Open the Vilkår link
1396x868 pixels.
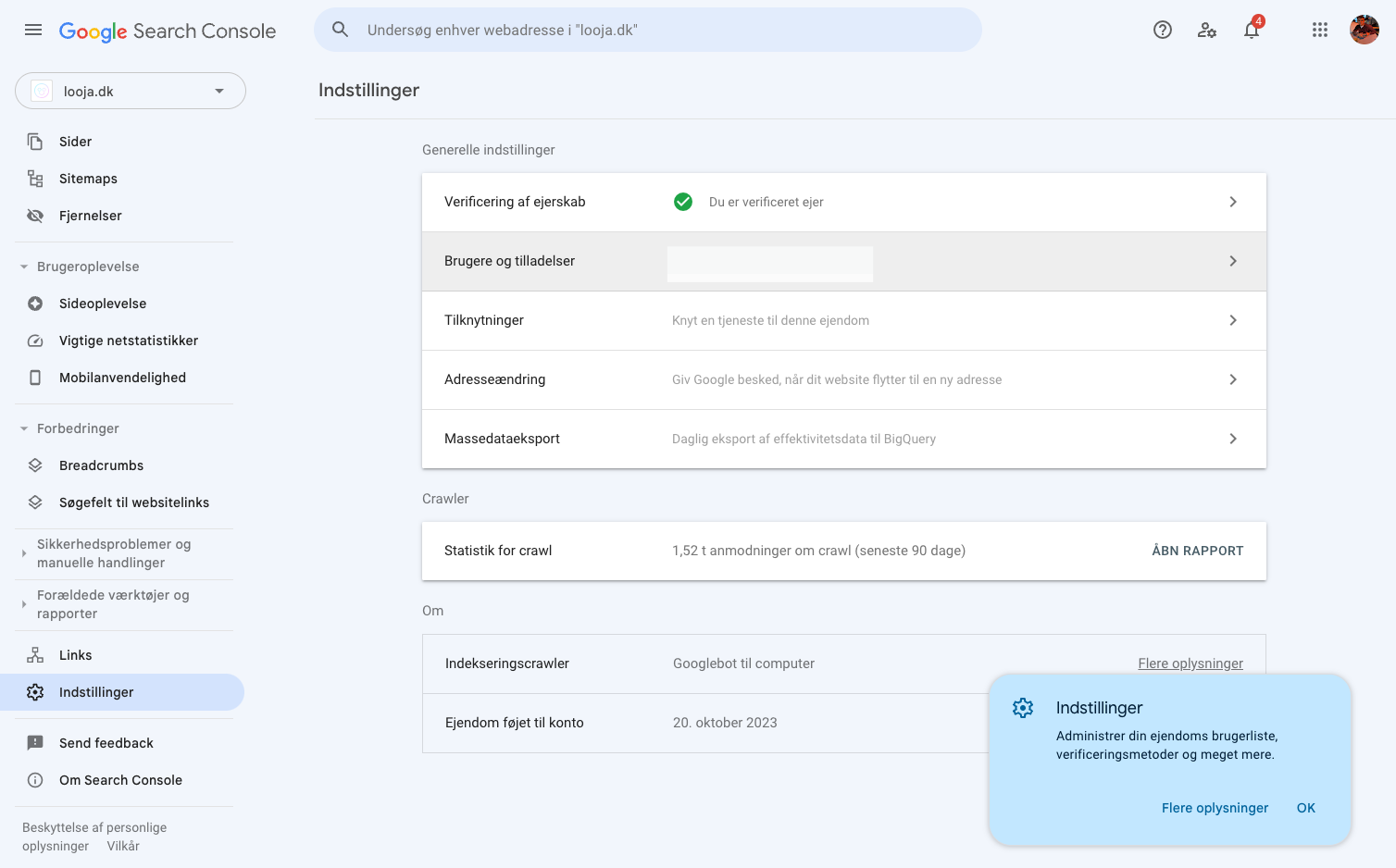[x=123, y=846]
